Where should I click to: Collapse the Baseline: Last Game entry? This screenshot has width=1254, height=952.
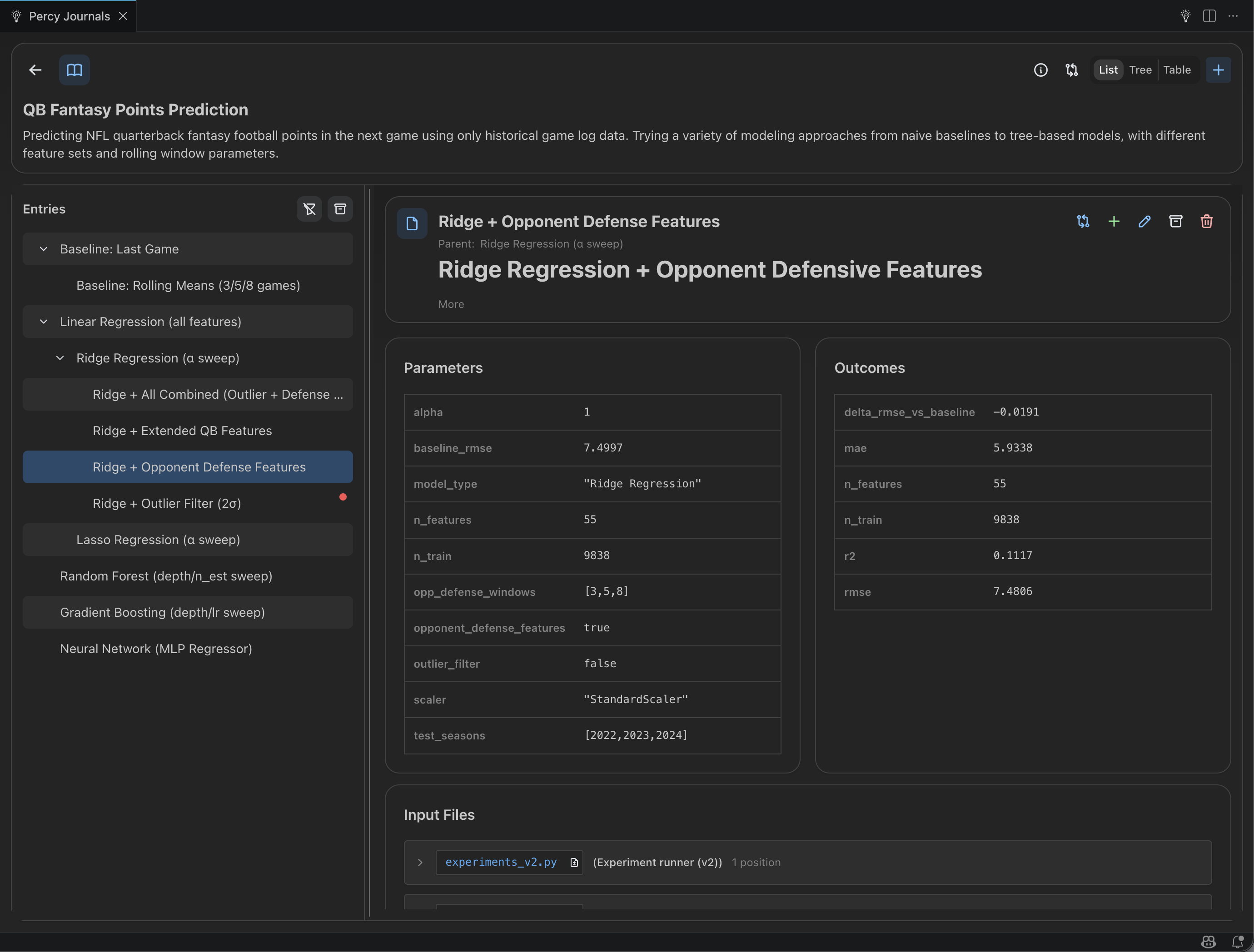click(44, 249)
